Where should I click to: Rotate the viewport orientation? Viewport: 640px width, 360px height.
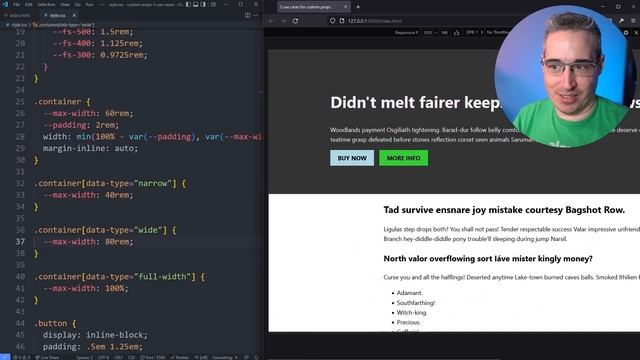456,33
